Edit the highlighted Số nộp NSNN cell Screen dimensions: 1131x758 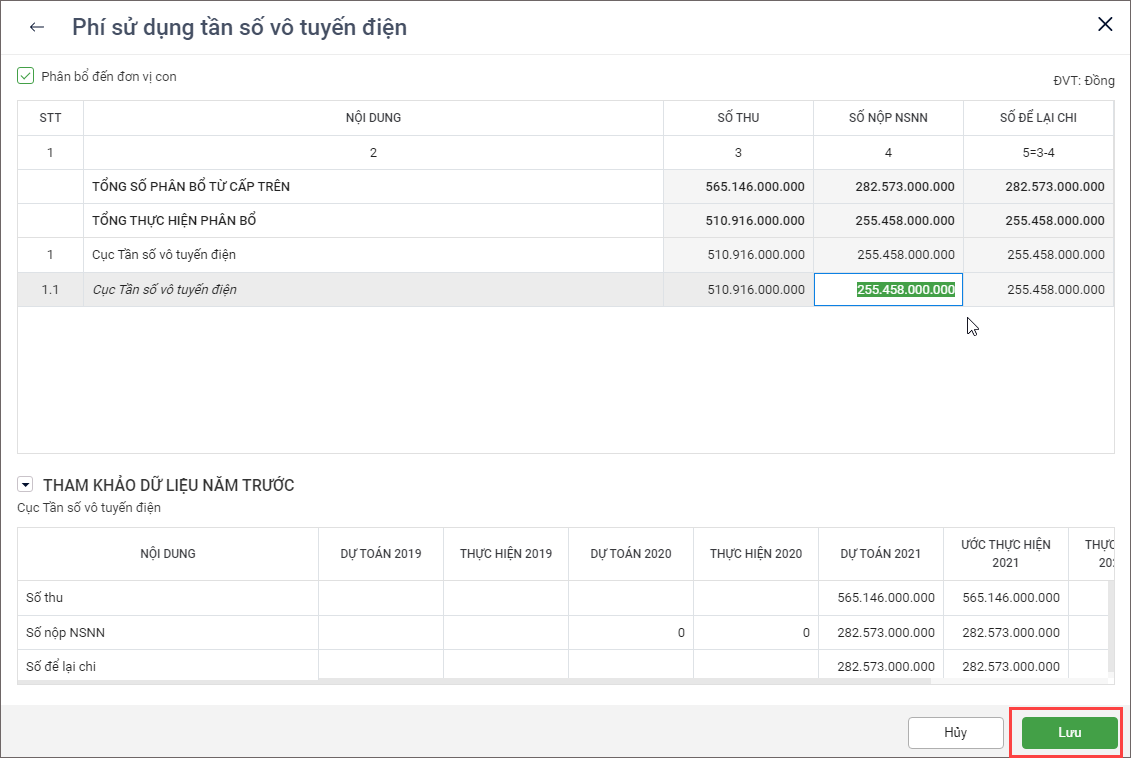pyautogui.click(x=888, y=290)
